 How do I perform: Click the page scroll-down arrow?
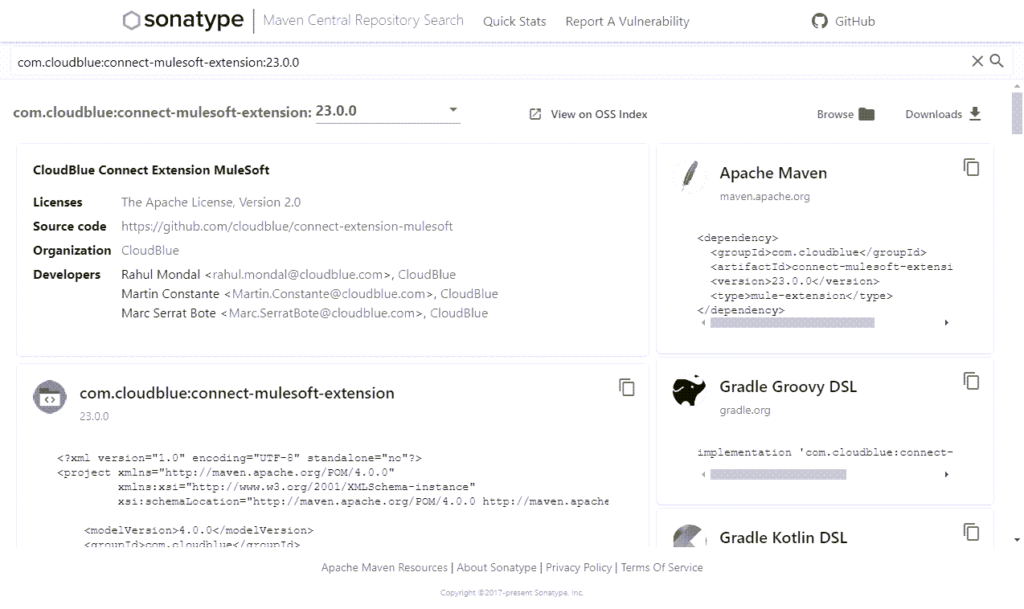tap(1017, 540)
